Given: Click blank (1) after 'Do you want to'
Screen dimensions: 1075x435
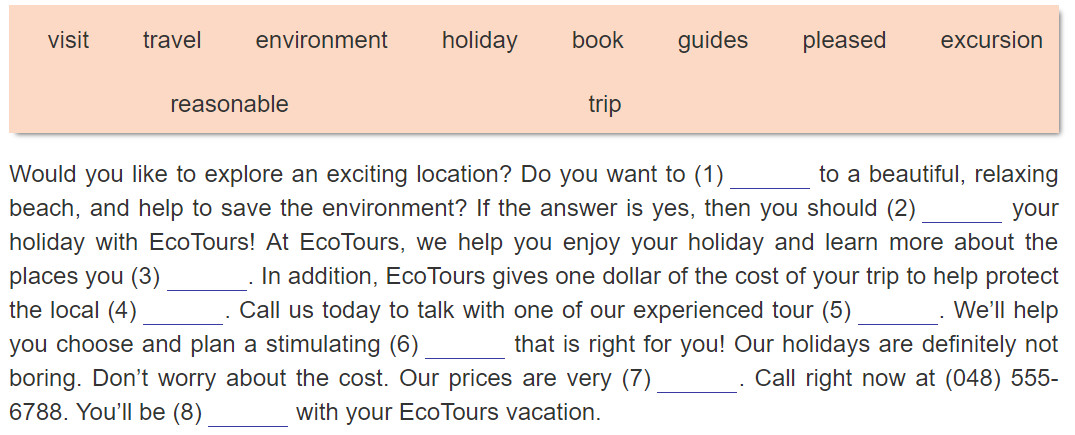Looking at the screenshot, I should 771,176.
